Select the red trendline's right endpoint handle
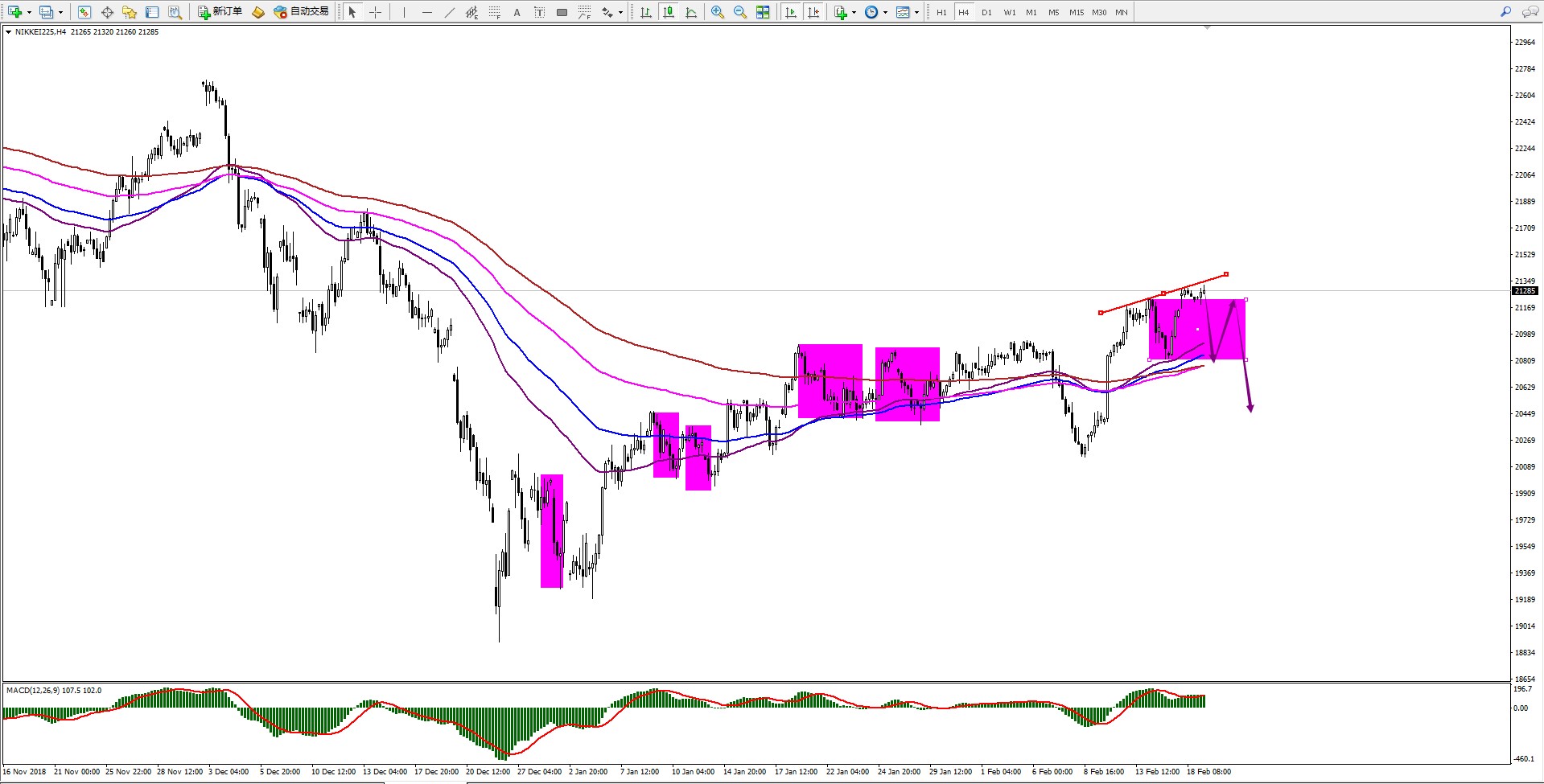This screenshot has height=784, width=1544. coord(1226,274)
